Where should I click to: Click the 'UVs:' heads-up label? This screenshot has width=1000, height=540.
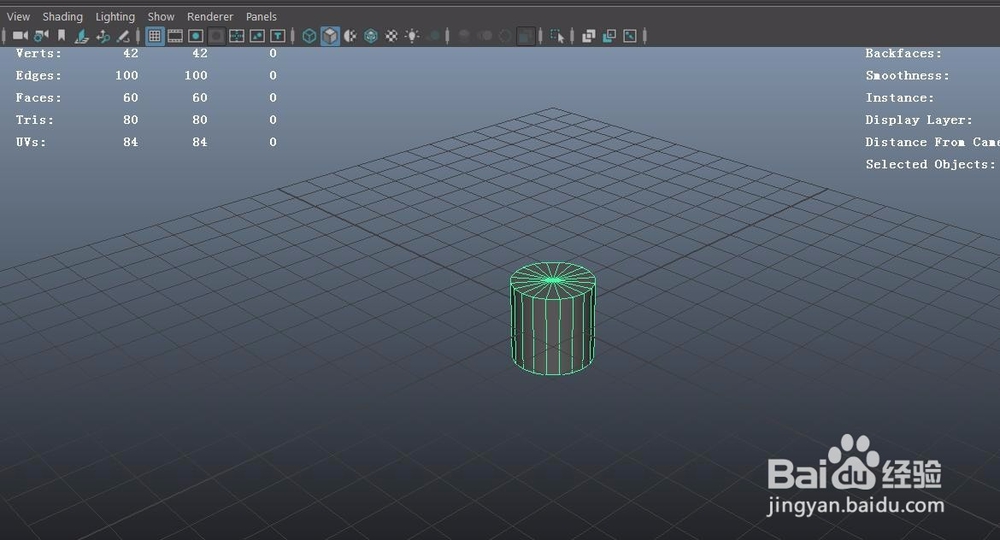click(x=31, y=142)
